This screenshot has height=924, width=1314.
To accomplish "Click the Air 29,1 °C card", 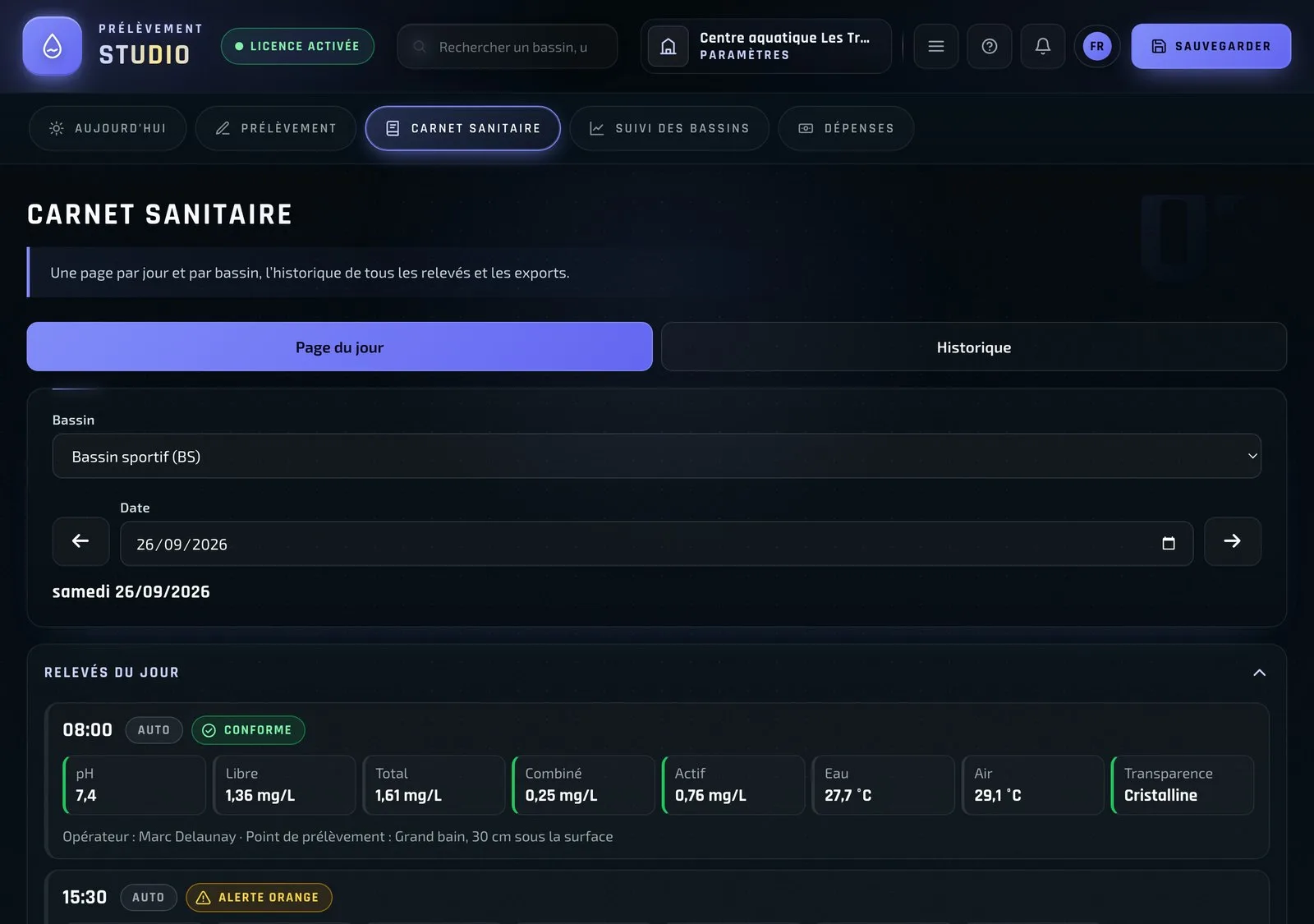I will pyautogui.click(x=1033, y=785).
